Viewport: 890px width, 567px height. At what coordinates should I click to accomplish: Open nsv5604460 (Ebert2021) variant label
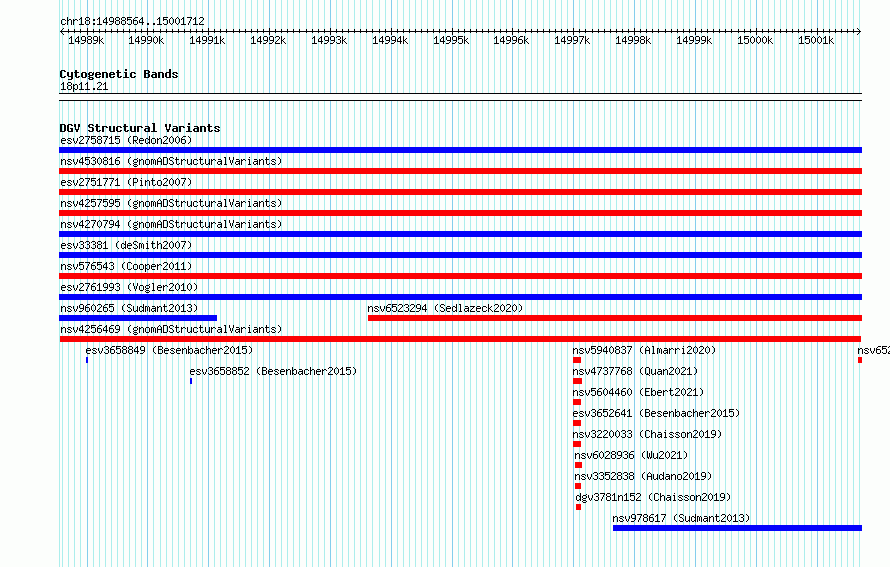(x=638, y=392)
